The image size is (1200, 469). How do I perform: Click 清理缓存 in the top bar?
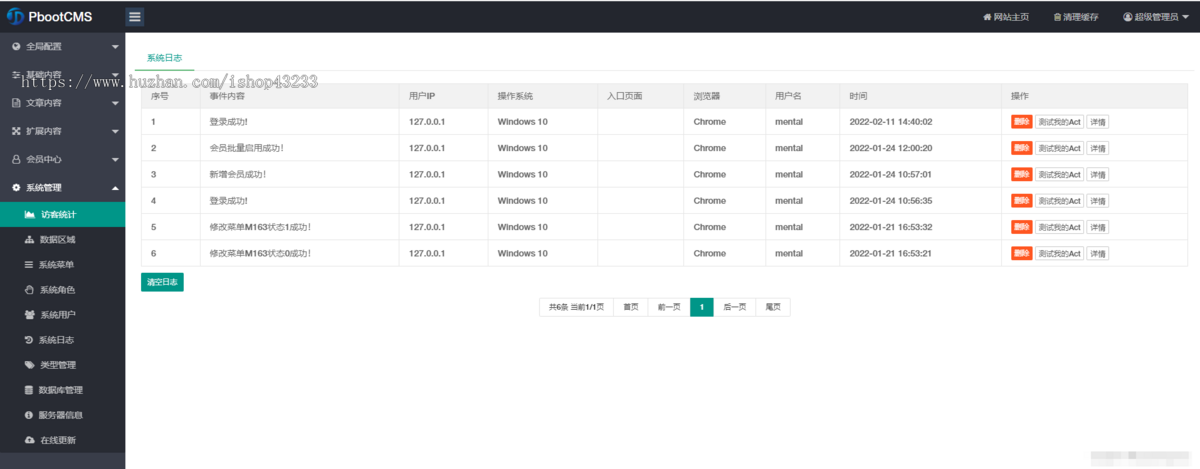pyautogui.click(x=1076, y=17)
